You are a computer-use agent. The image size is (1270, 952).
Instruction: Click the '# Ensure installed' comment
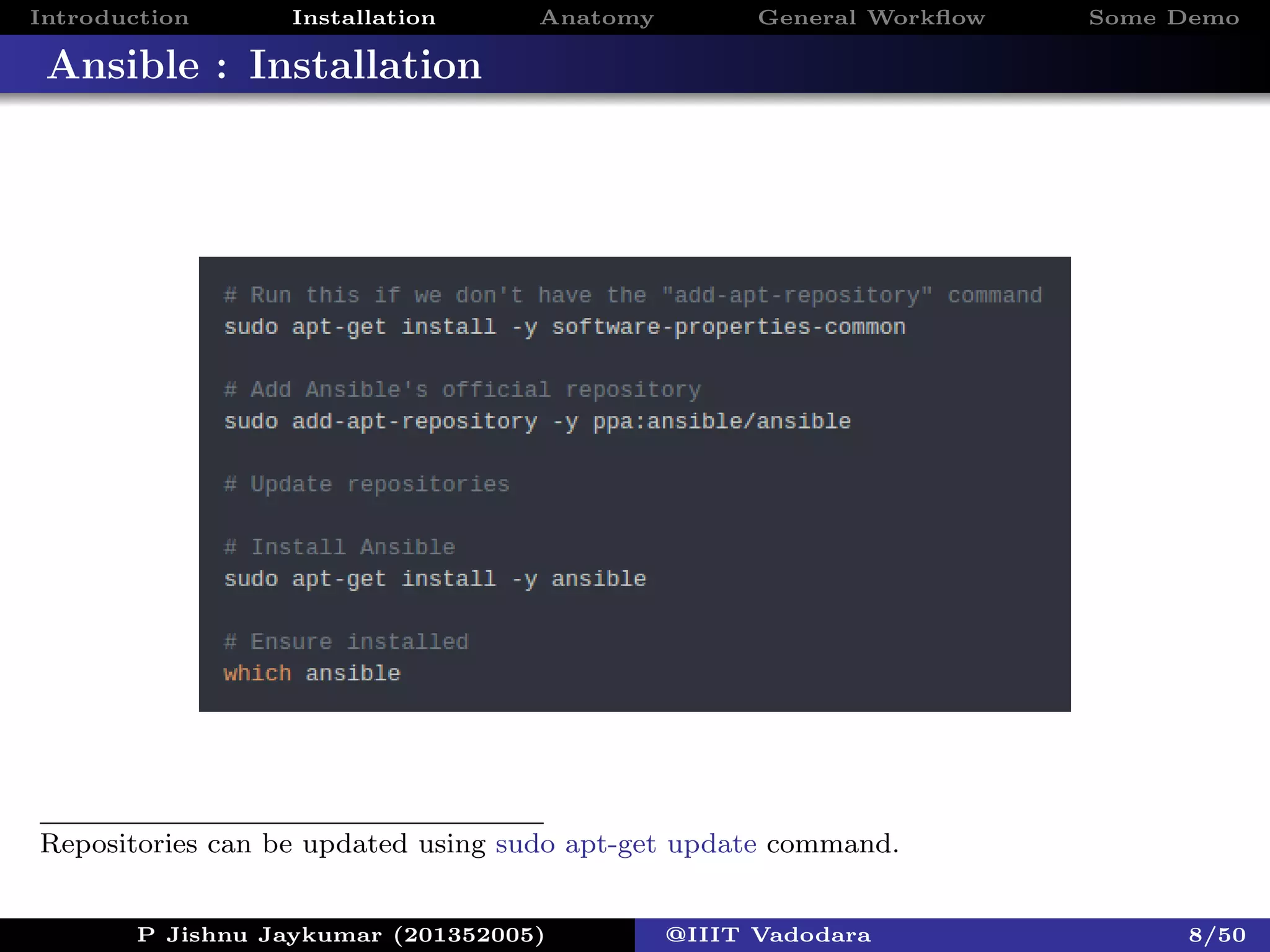[x=346, y=642]
